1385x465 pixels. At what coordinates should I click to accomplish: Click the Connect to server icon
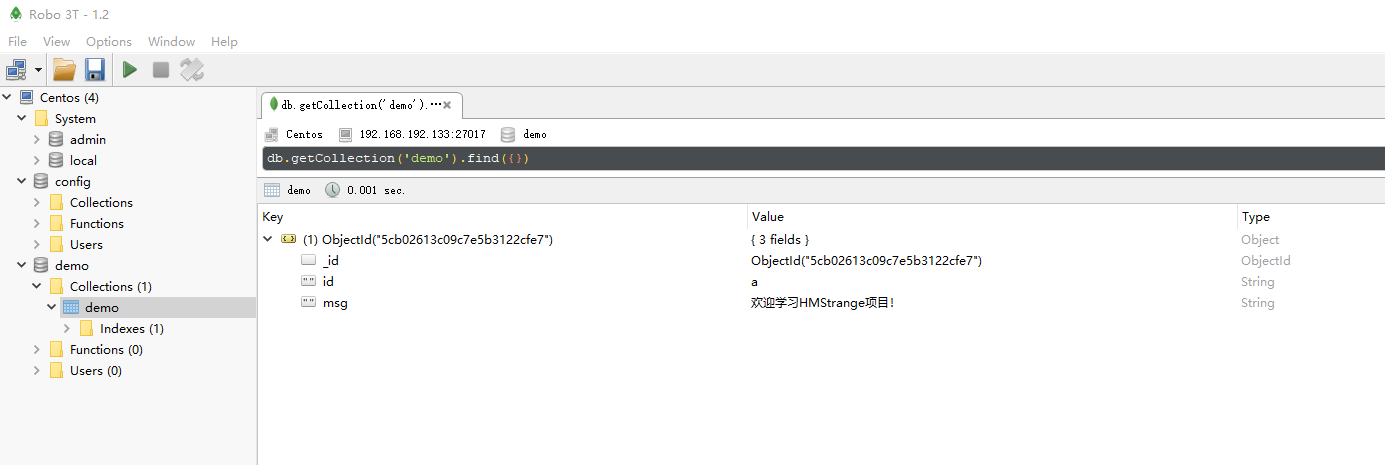[16, 69]
